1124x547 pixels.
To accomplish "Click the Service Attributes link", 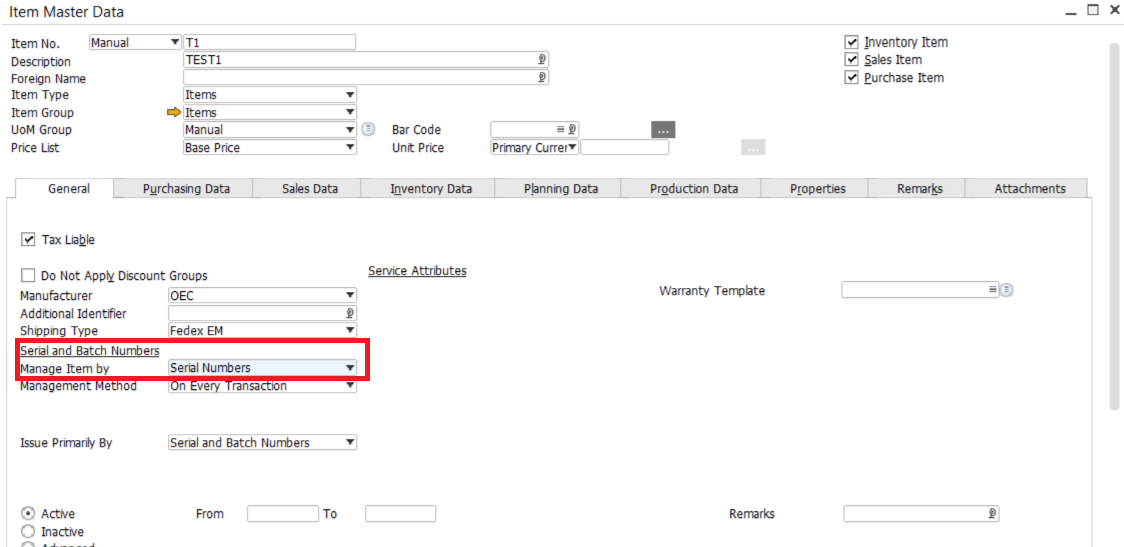I will coord(417,271).
